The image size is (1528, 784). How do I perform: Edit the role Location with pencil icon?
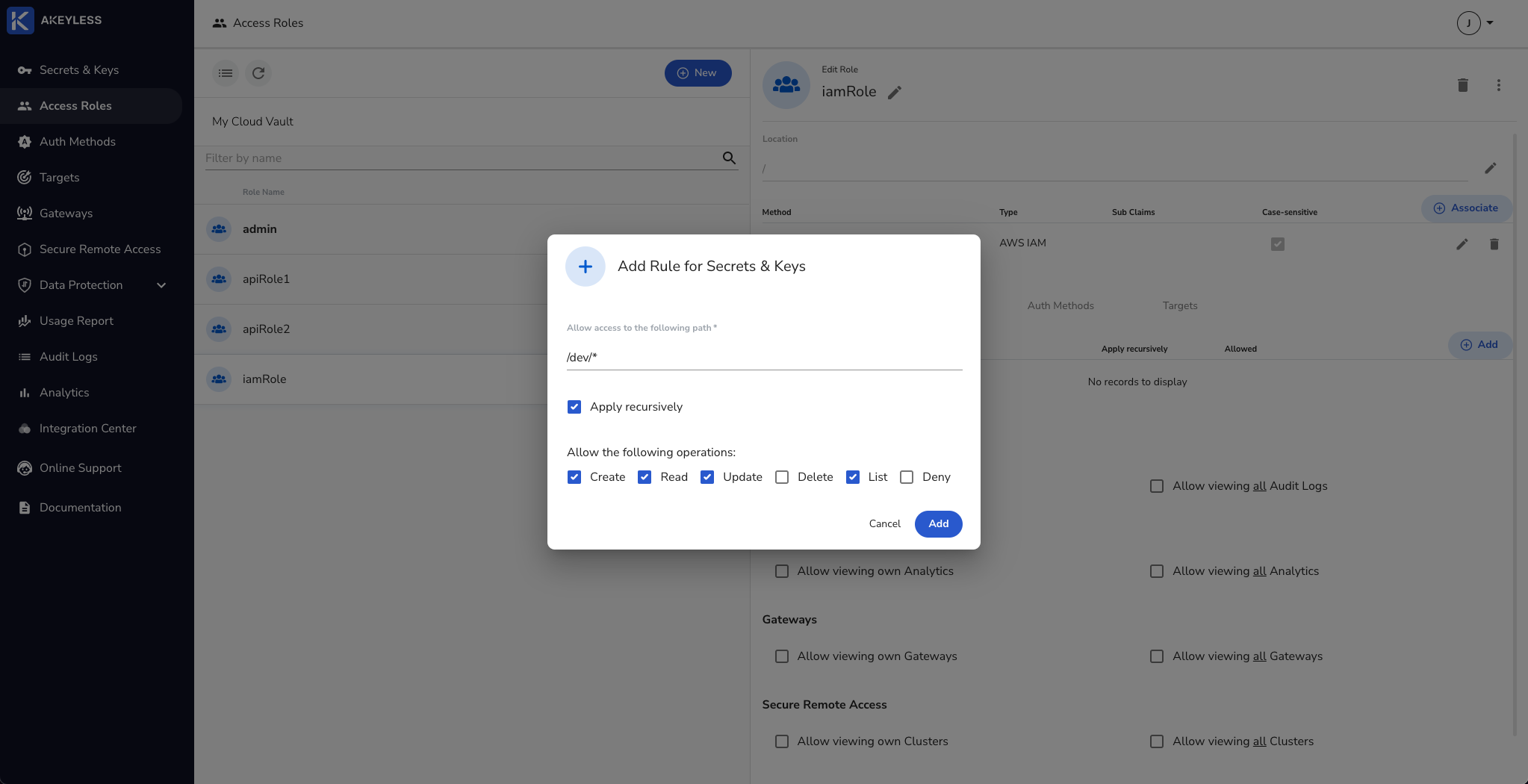coord(1491,168)
